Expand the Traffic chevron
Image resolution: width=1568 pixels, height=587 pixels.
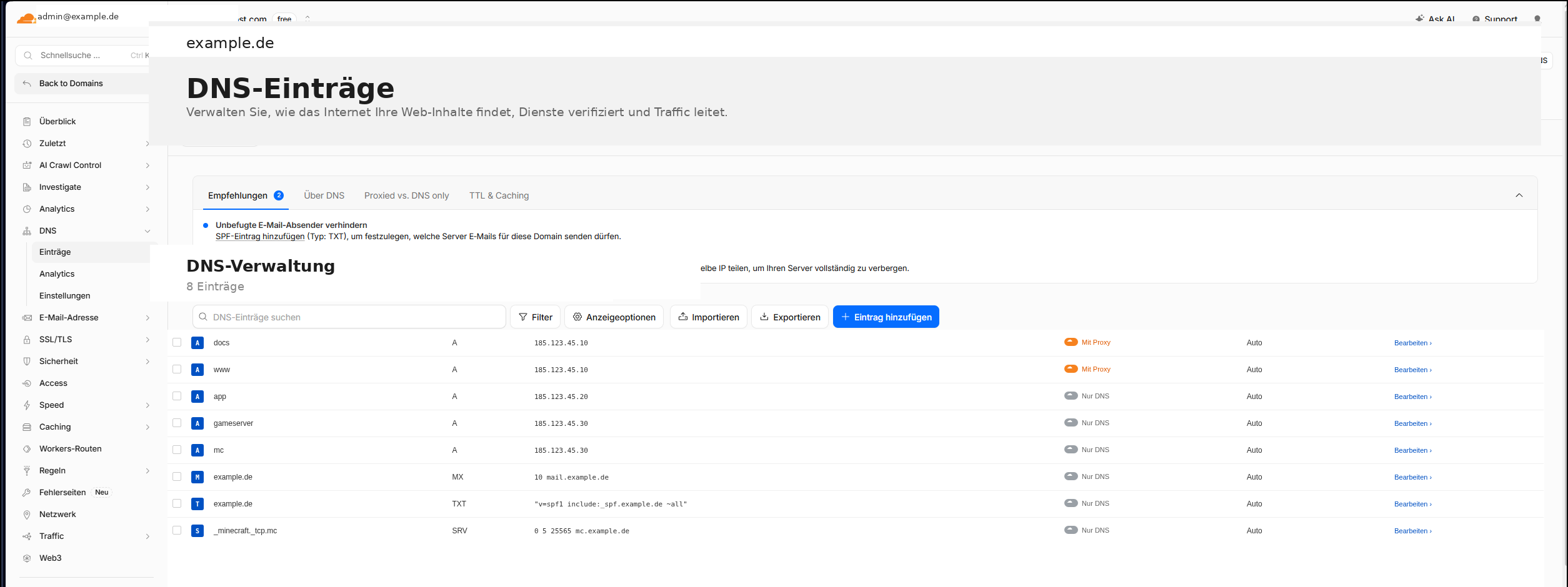point(147,536)
